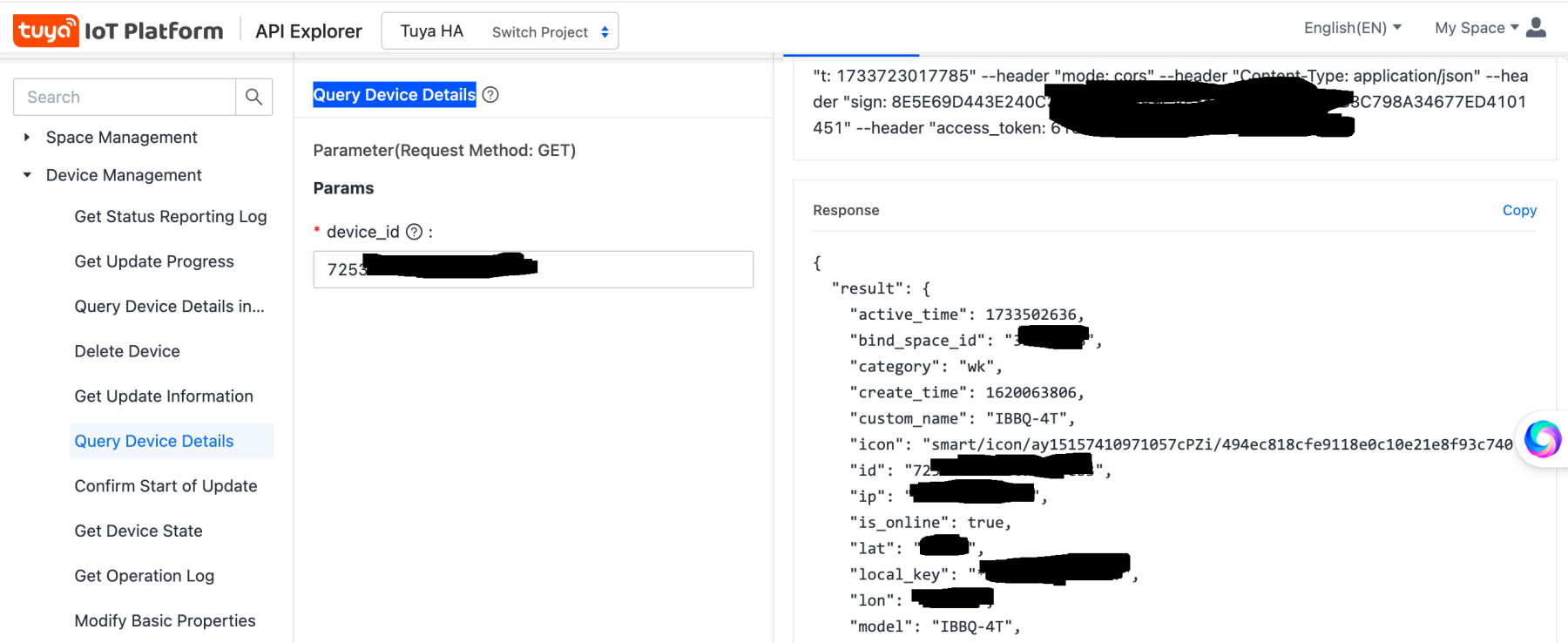
Task: Open Confirm Start of Update API
Action: click(166, 485)
